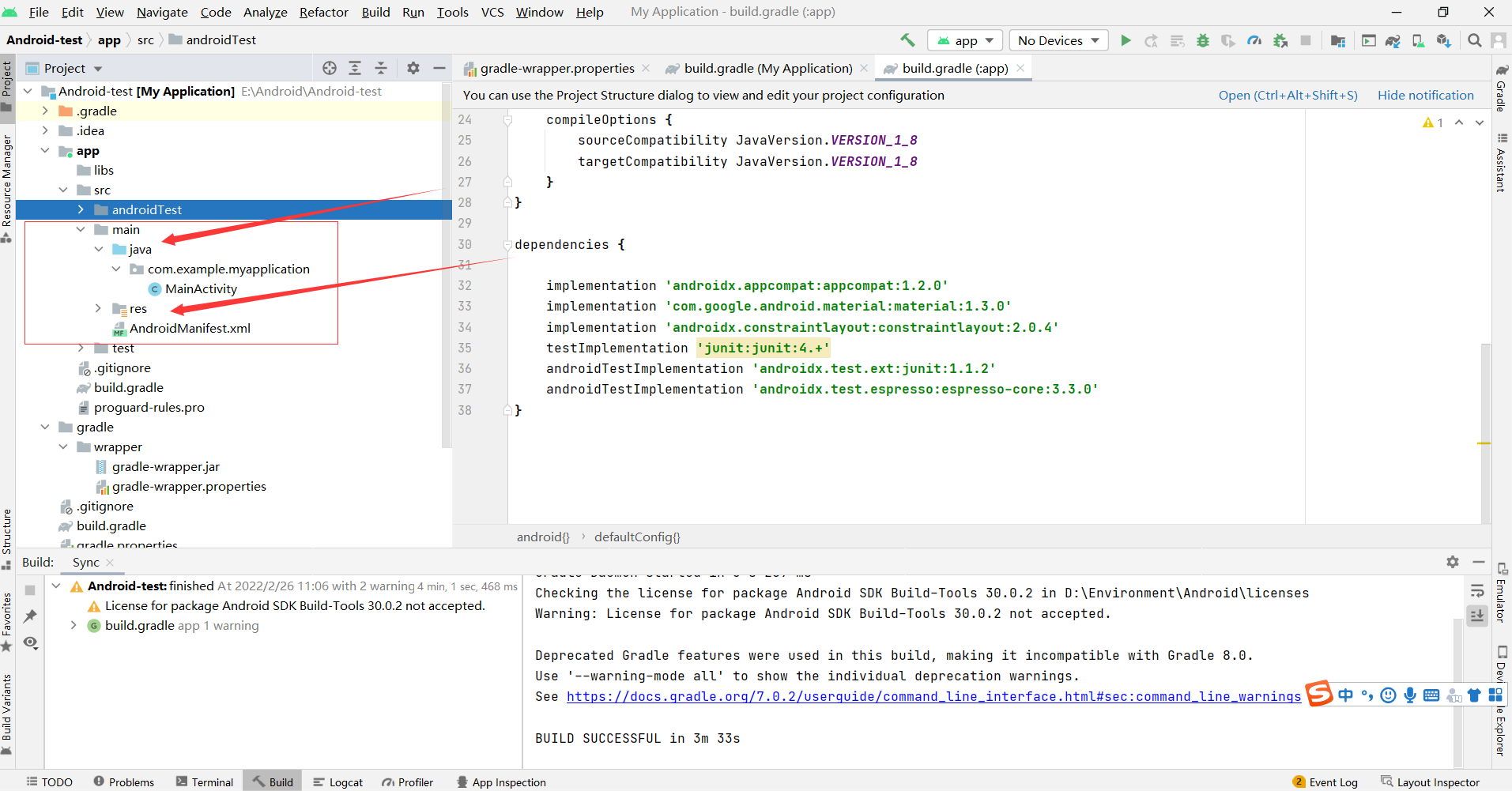Screen dimensions: 1512x791
Task: Open the Analyze menu
Action: point(266,12)
